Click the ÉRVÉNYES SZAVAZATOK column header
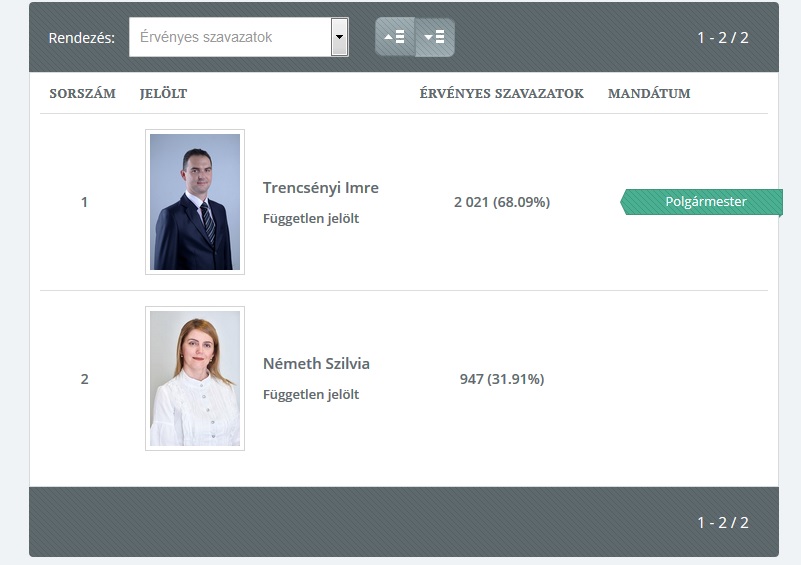The width and height of the screenshot is (801, 565). point(502,93)
